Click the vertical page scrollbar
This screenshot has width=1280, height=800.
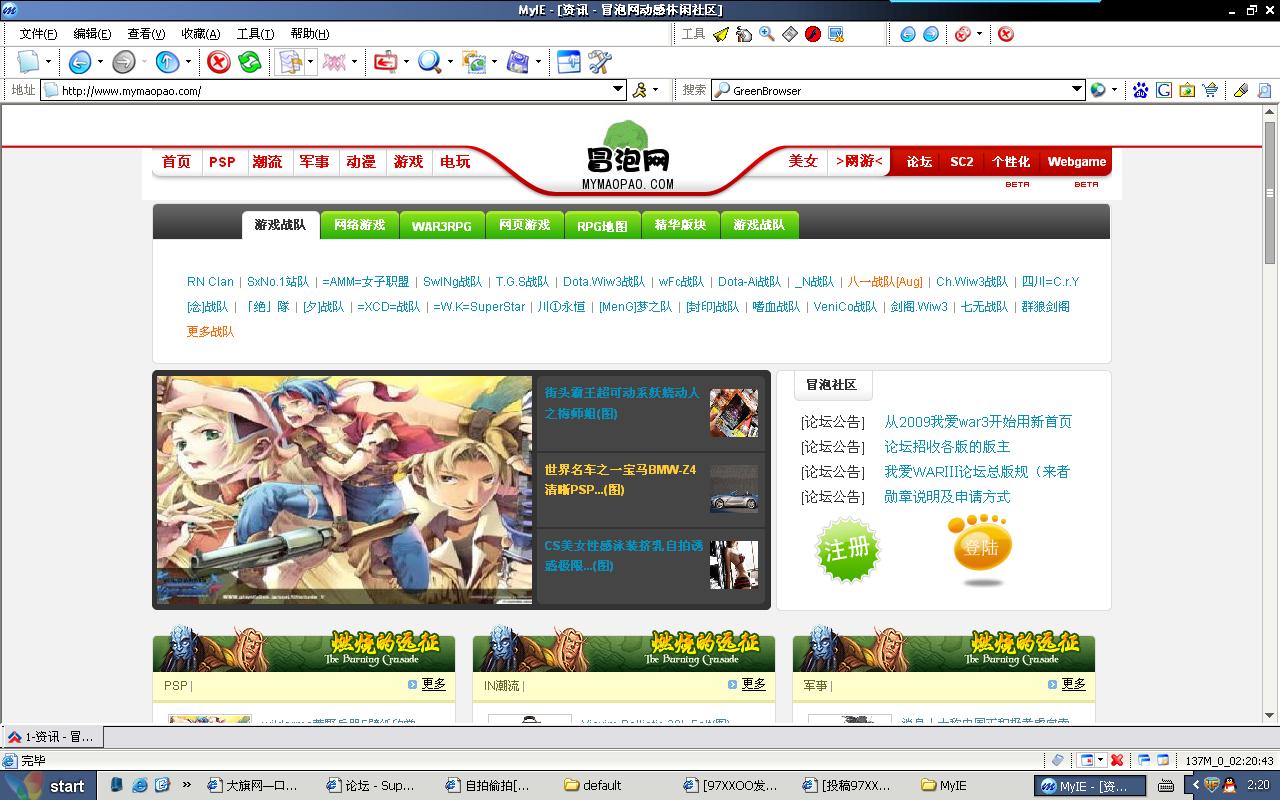pyautogui.click(x=1271, y=413)
